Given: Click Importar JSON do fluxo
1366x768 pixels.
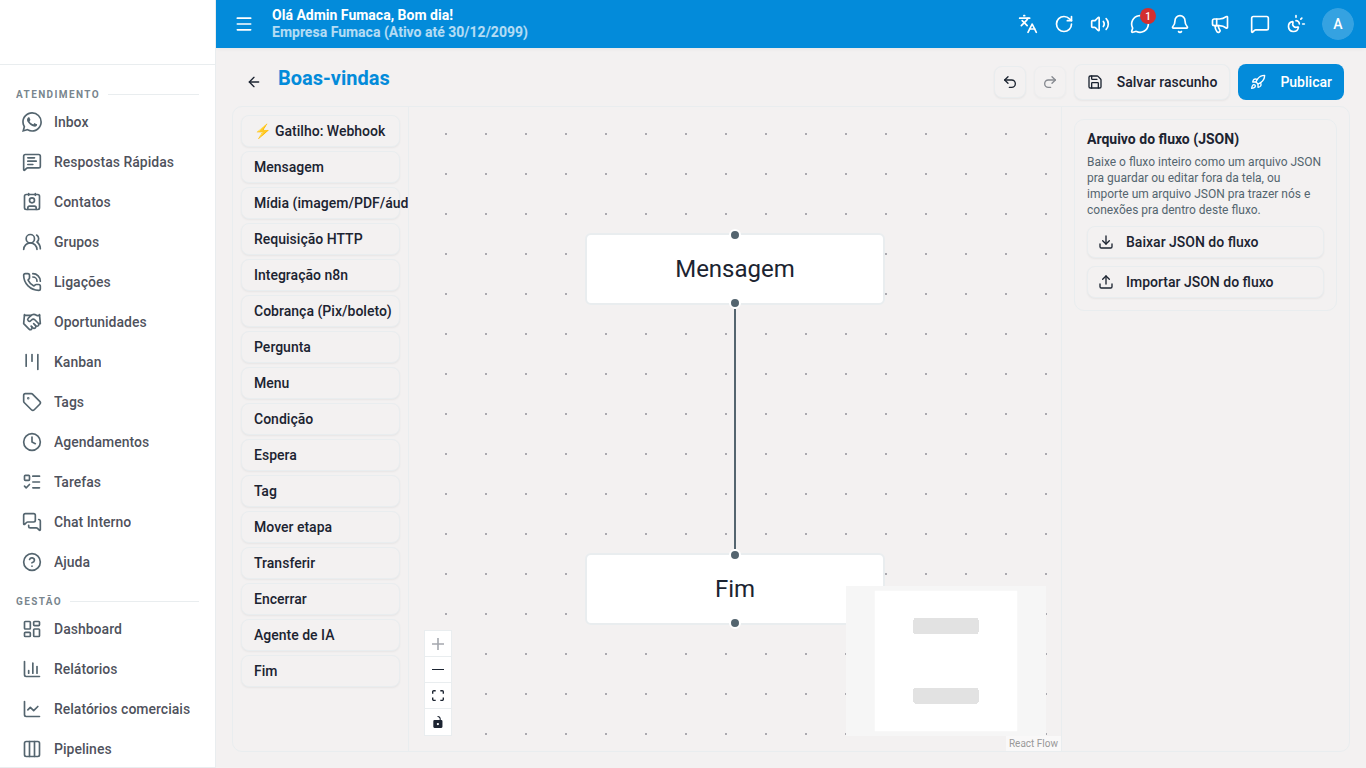Looking at the screenshot, I should [x=1205, y=282].
